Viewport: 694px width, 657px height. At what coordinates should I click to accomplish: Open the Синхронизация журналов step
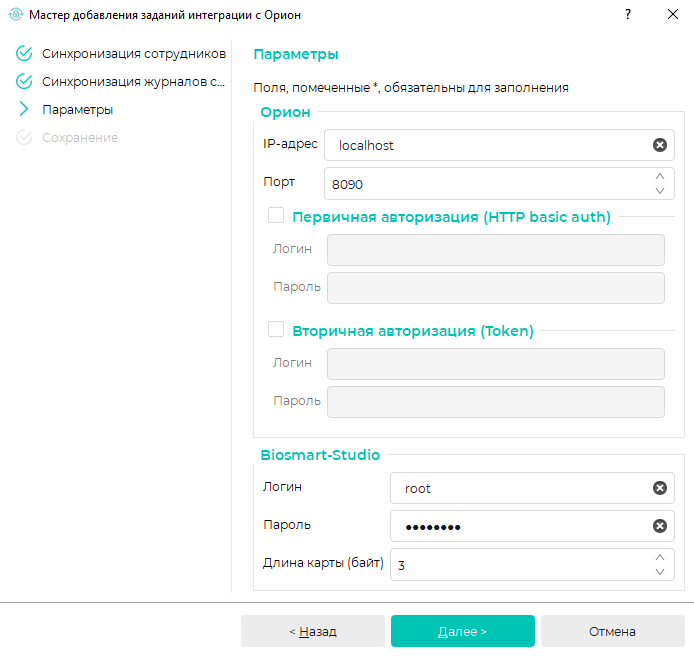point(133,81)
